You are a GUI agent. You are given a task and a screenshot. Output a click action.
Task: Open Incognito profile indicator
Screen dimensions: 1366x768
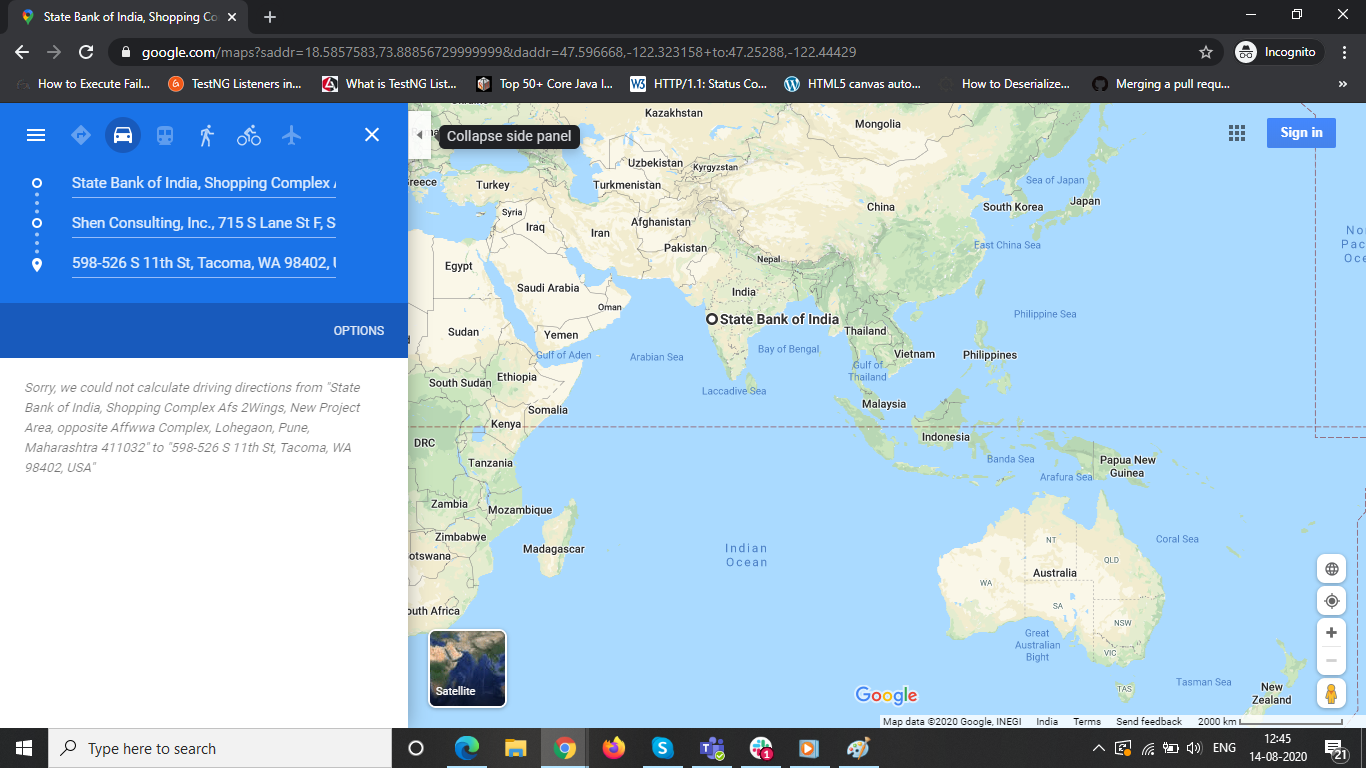click(1279, 52)
